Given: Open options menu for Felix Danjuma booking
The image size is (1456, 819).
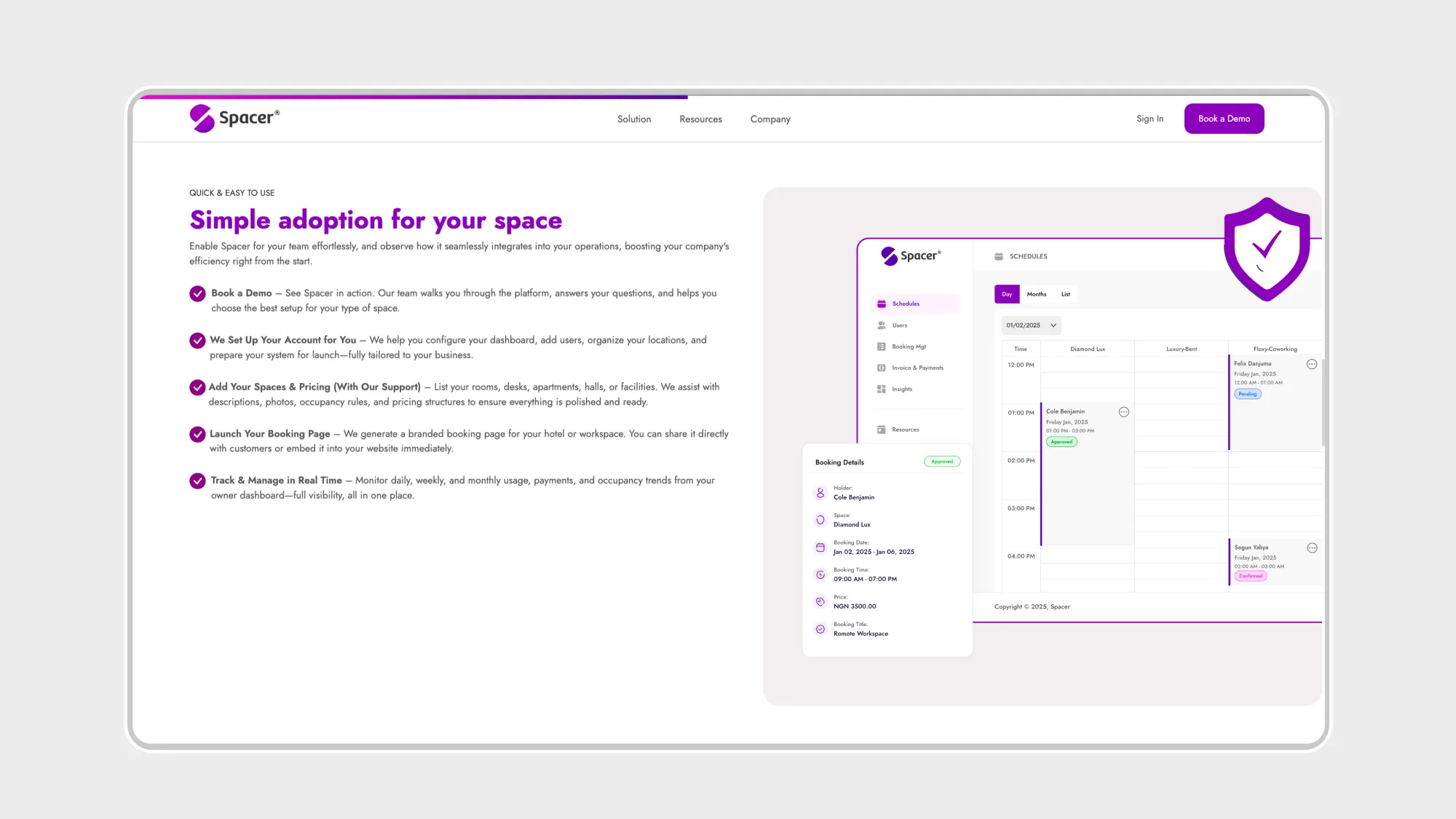Looking at the screenshot, I should click(1312, 364).
